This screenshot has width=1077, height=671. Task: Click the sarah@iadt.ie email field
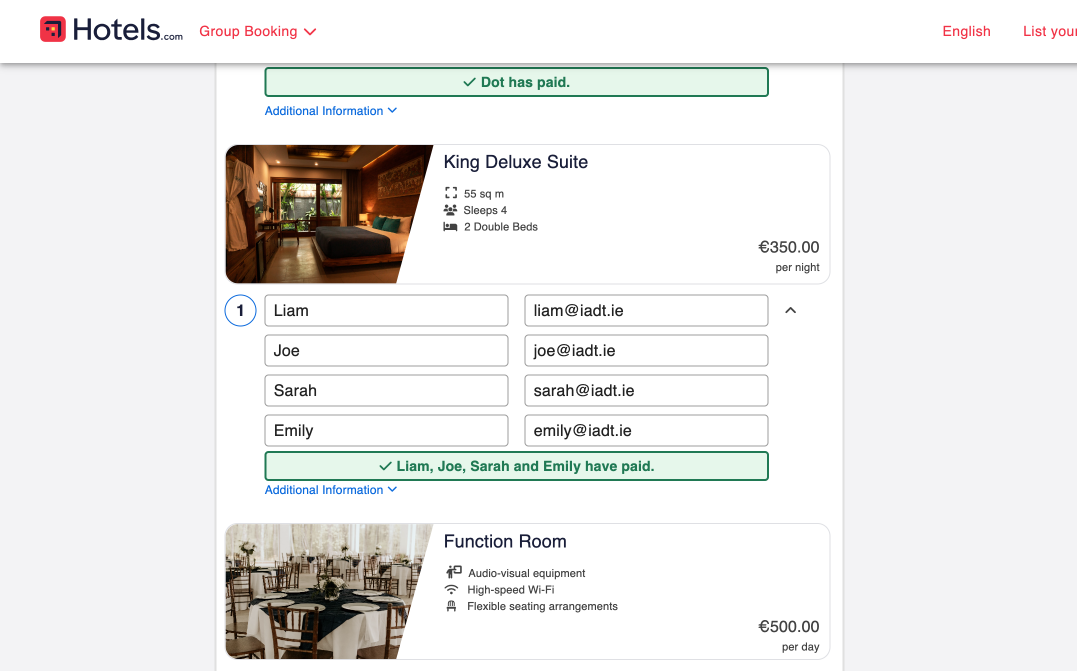646,391
